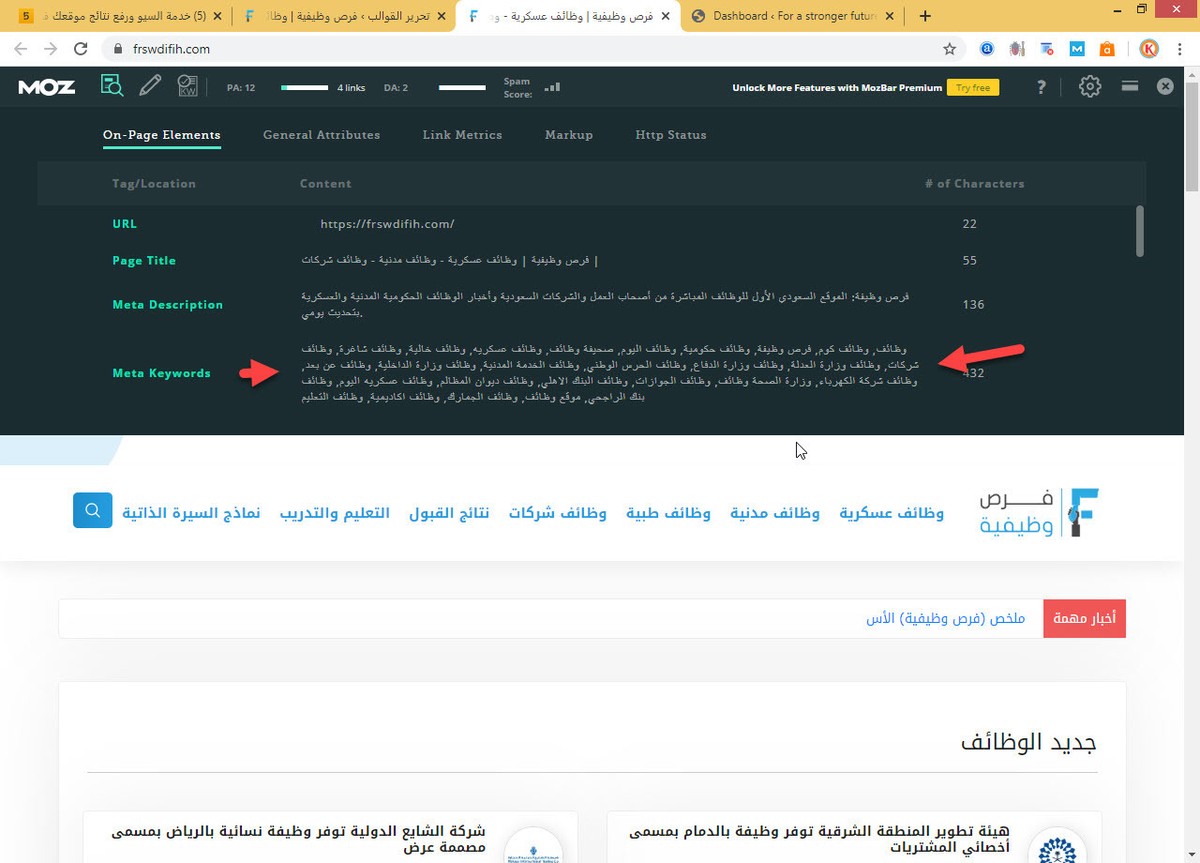This screenshot has width=1200, height=863.
Task: Open نماذج السيرة الذاتية menu link
Action: pos(191,513)
